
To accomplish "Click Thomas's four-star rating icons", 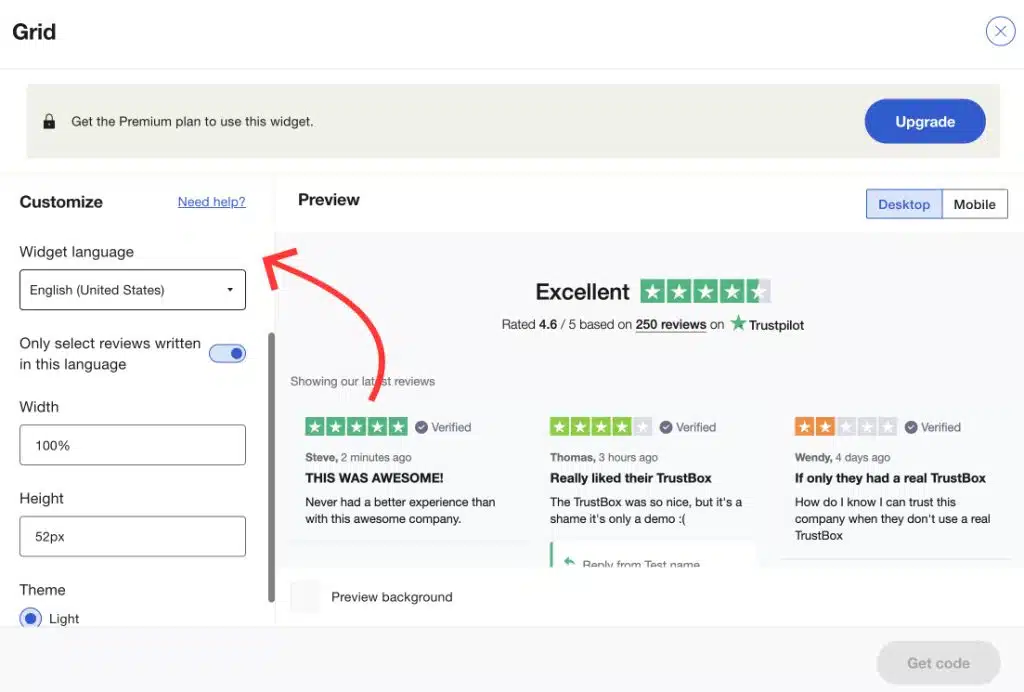I will (601, 427).
